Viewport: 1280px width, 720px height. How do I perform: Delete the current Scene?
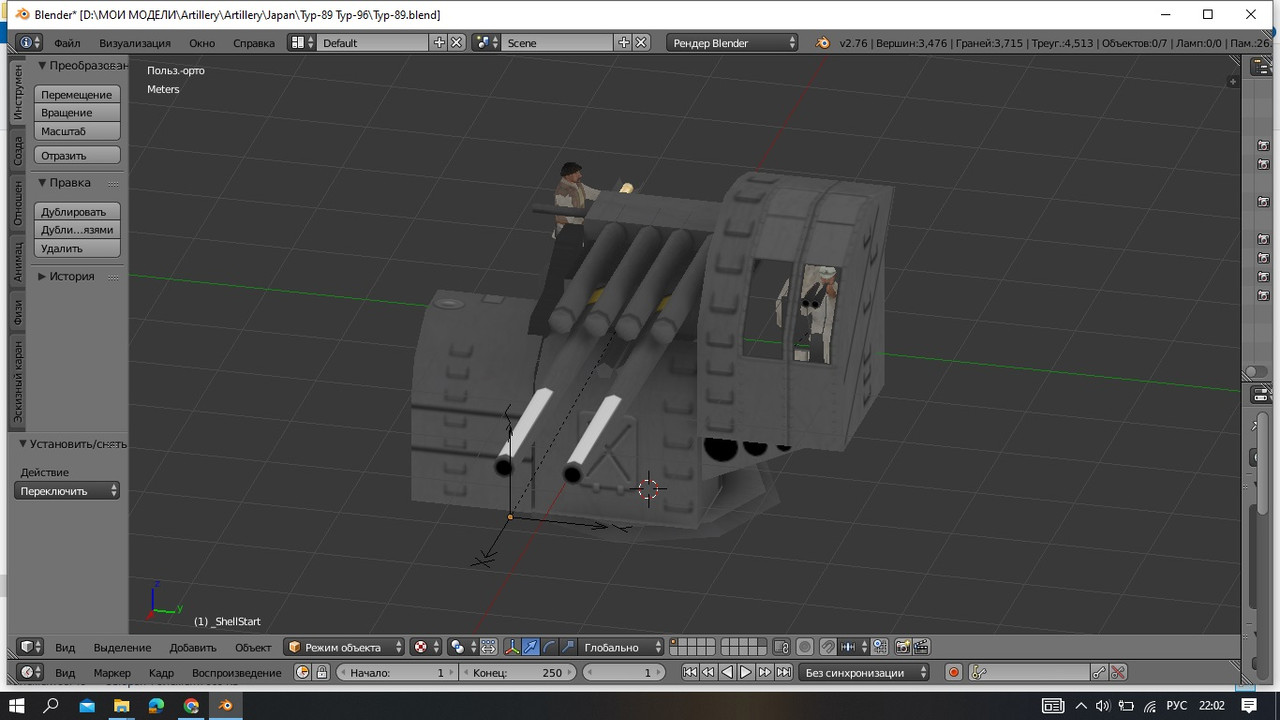[x=641, y=43]
